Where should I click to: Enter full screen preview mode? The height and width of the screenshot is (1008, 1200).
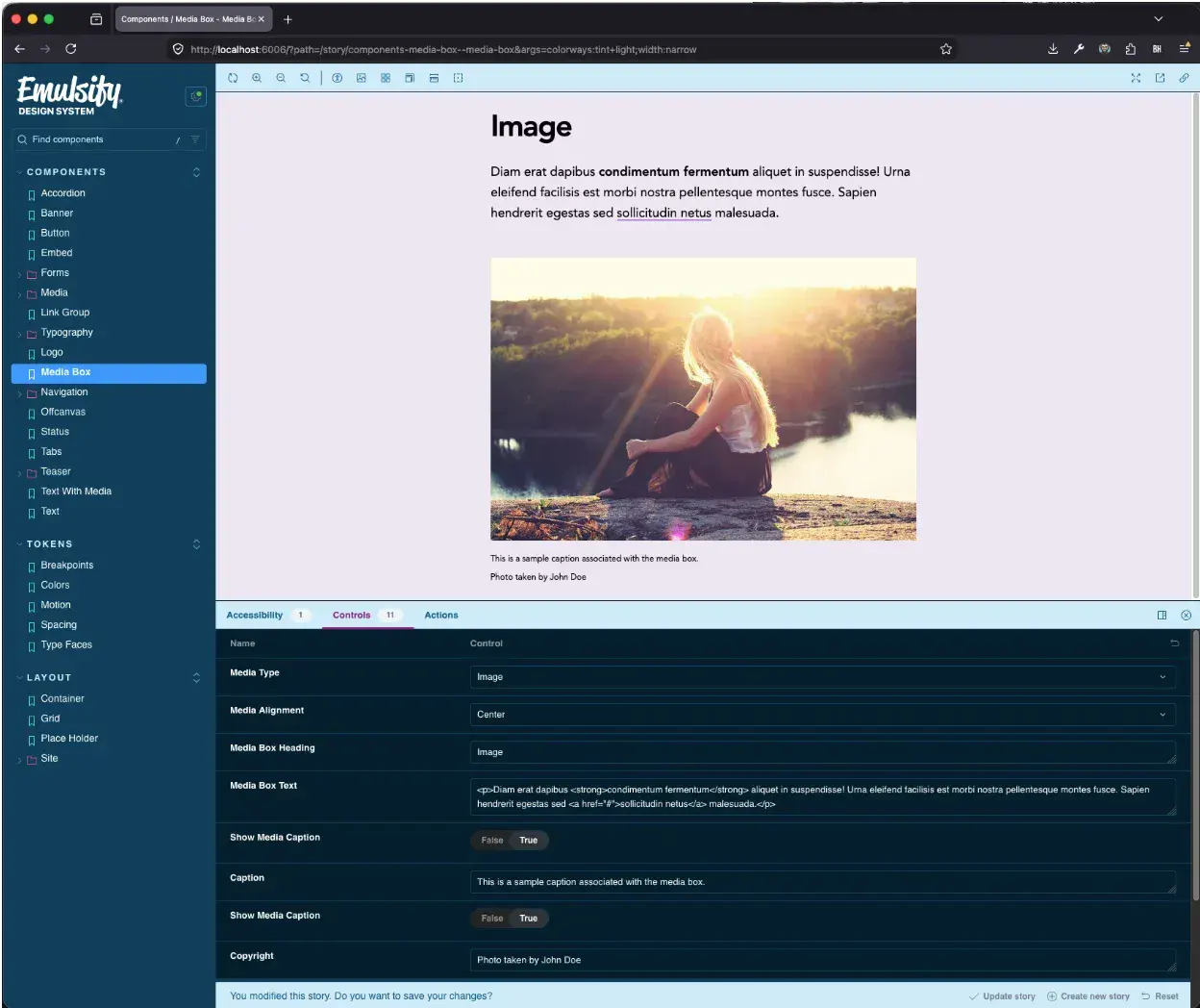[1136, 78]
